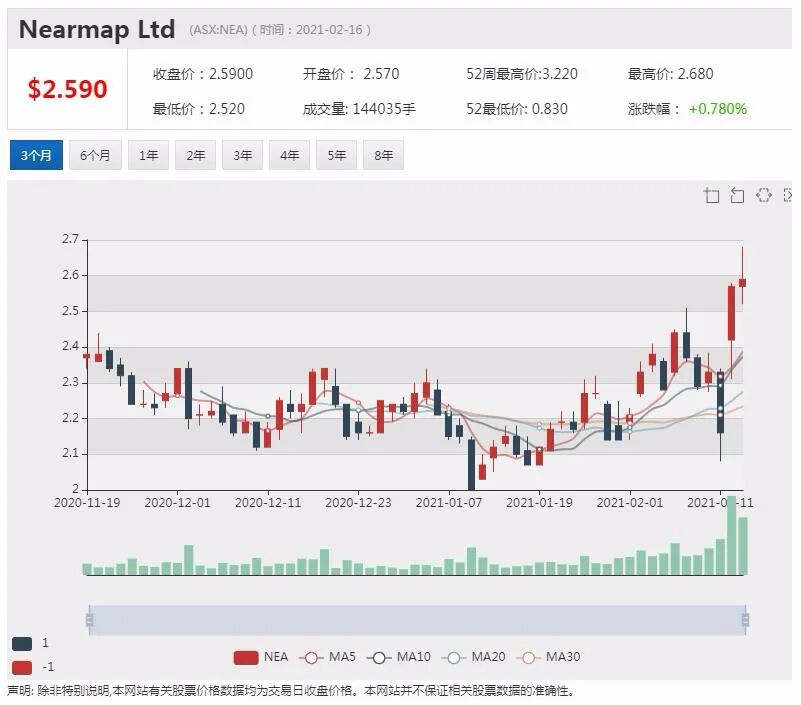Click the 开盘价： 2.570 value
This screenshot has width=801, height=705.
[x=351, y=74]
